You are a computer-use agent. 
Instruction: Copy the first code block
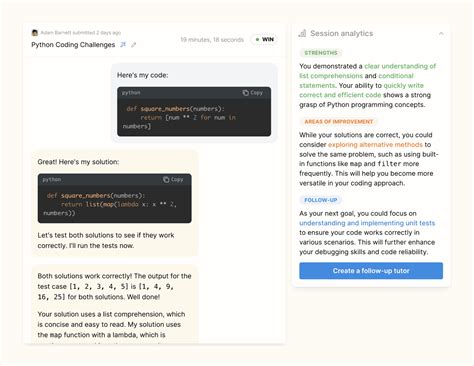point(253,93)
